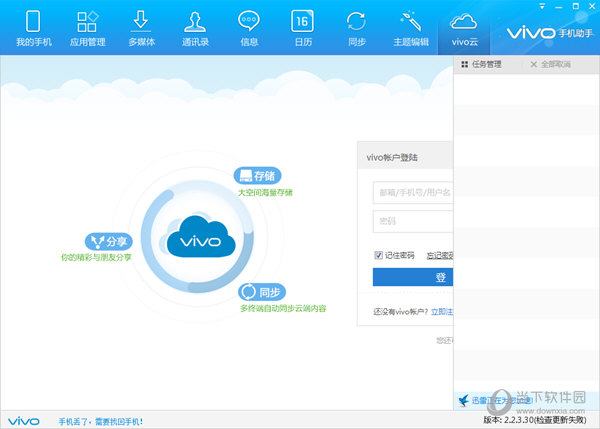Click the 立即注册 register link

click(442, 312)
